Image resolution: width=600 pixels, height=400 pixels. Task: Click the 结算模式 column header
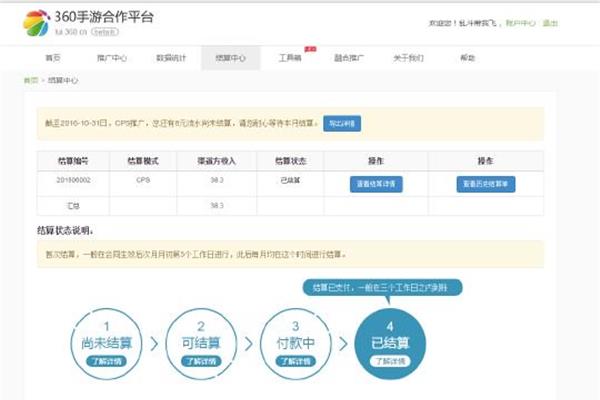[x=143, y=161]
